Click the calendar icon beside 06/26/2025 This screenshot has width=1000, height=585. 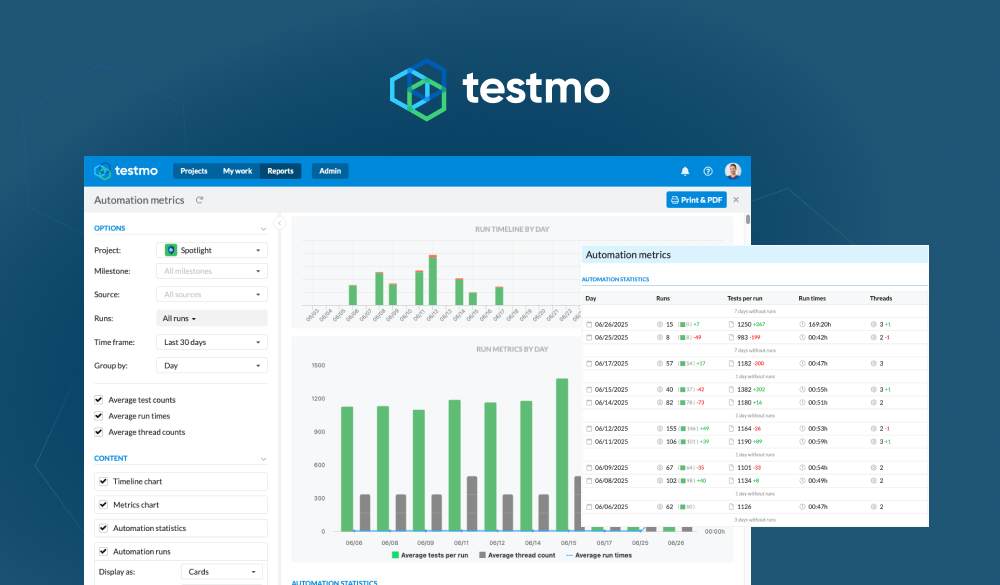(589, 324)
